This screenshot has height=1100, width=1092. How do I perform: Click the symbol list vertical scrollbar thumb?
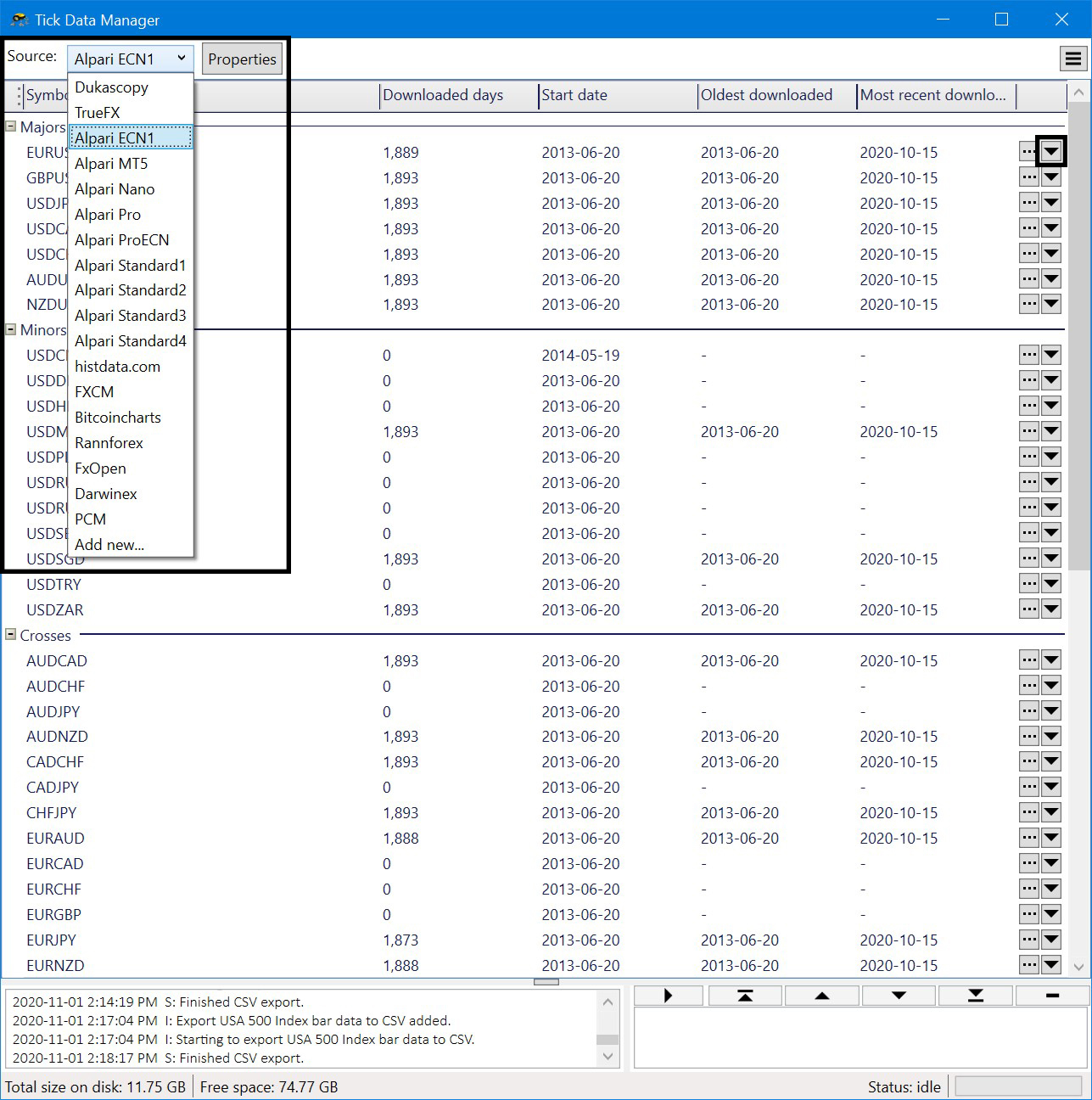(x=1078, y=336)
